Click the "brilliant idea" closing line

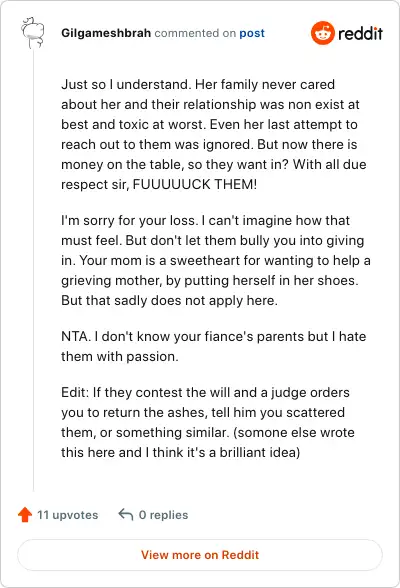pos(181,452)
